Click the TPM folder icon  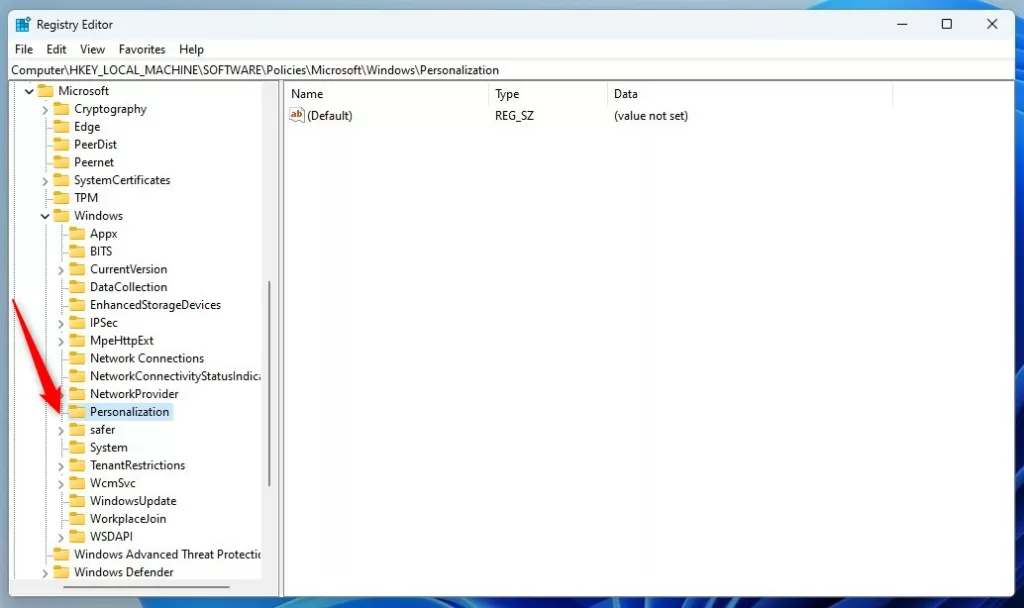61,197
